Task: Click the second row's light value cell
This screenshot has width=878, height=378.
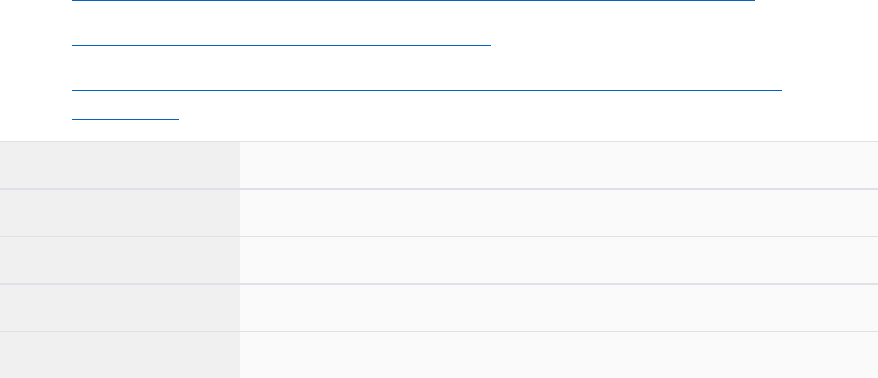Action: 559,213
